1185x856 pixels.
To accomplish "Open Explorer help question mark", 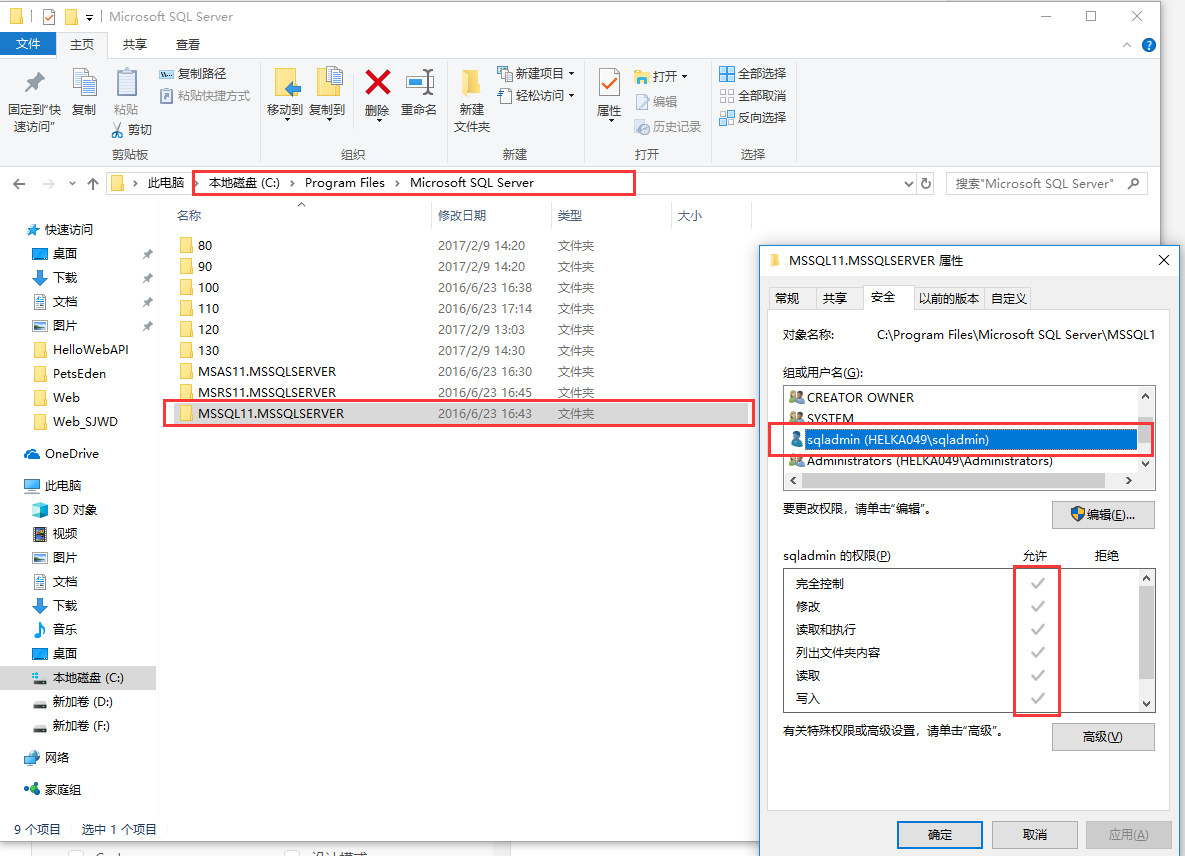I will coord(1149,45).
